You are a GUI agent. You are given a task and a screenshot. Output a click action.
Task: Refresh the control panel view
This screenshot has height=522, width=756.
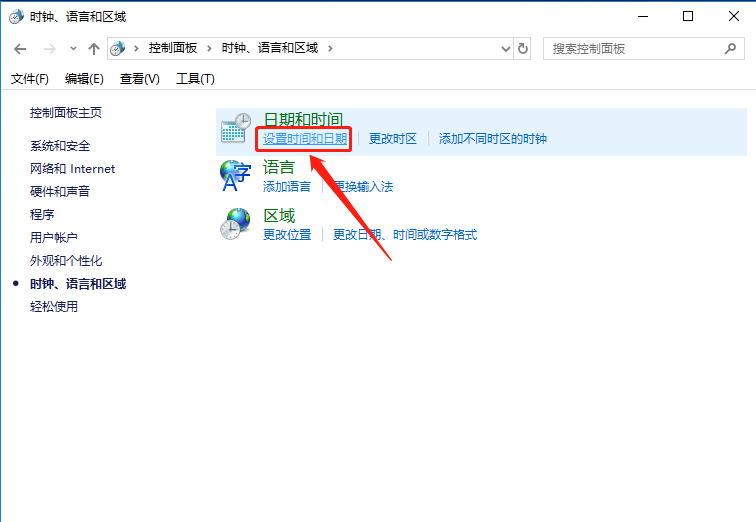tap(523, 48)
